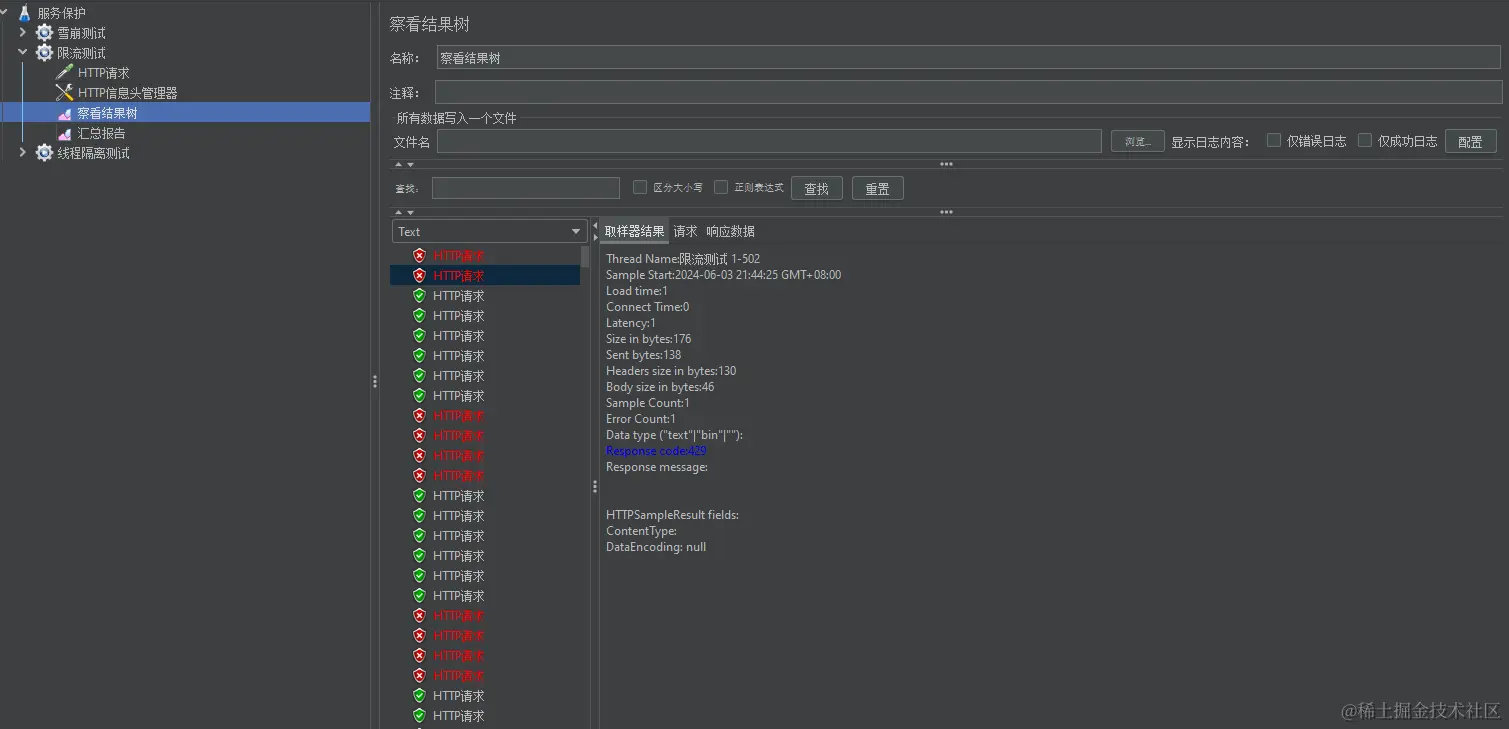The image size is (1509, 729).
Task: Switch to the 请求 tab
Action: [685, 231]
